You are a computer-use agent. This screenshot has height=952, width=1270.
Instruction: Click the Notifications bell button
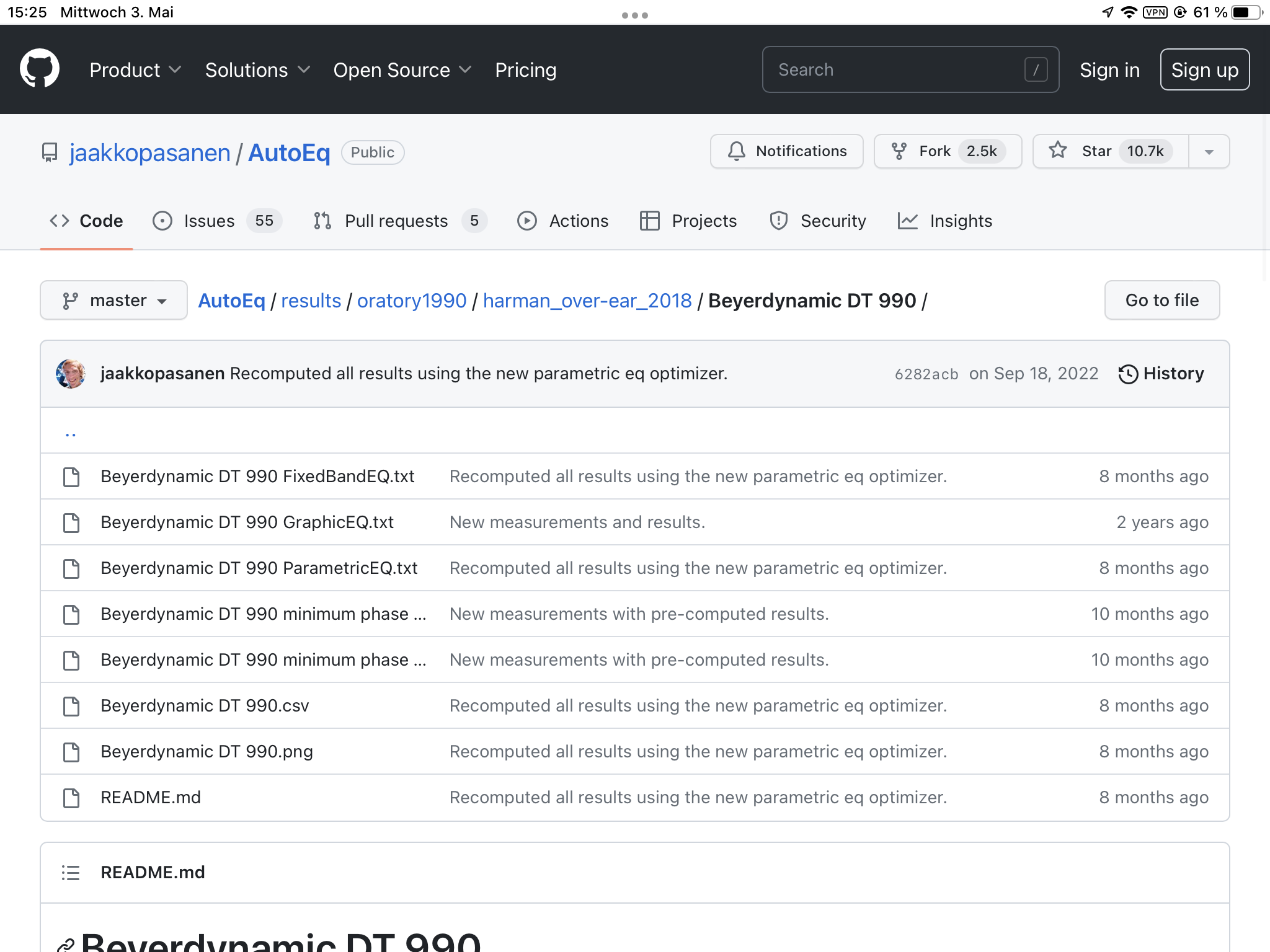point(786,151)
